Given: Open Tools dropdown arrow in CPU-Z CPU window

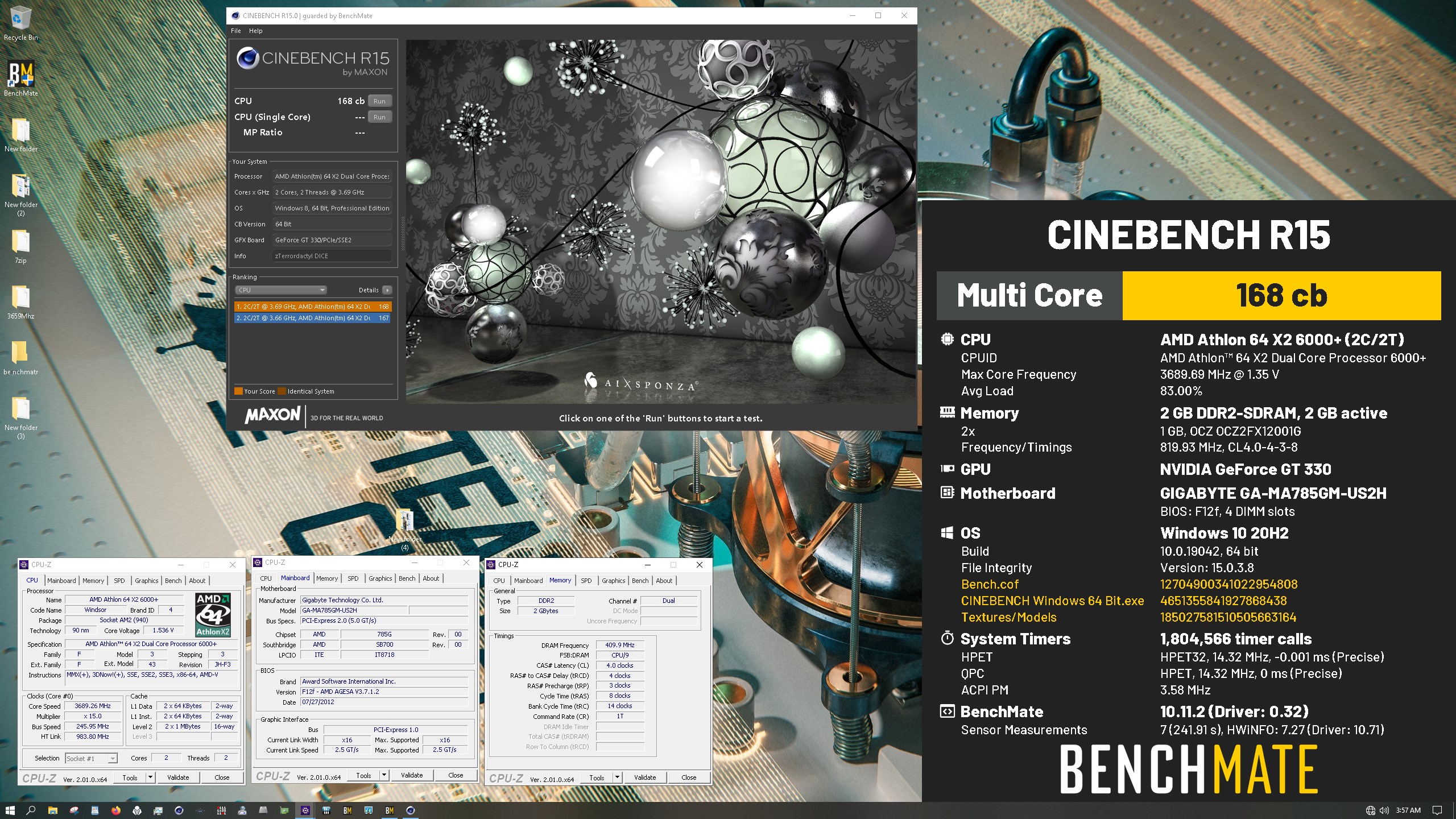Looking at the screenshot, I should point(150,777).
